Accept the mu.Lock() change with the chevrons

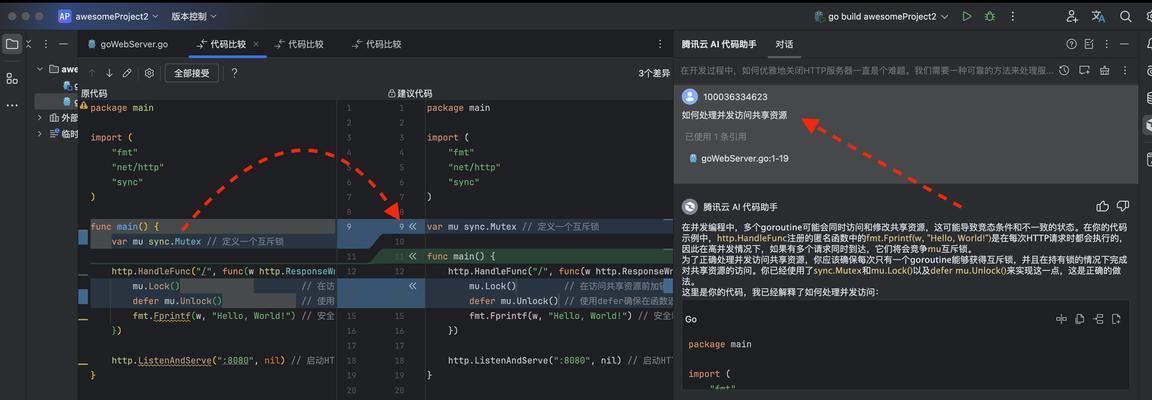[412, 286]
